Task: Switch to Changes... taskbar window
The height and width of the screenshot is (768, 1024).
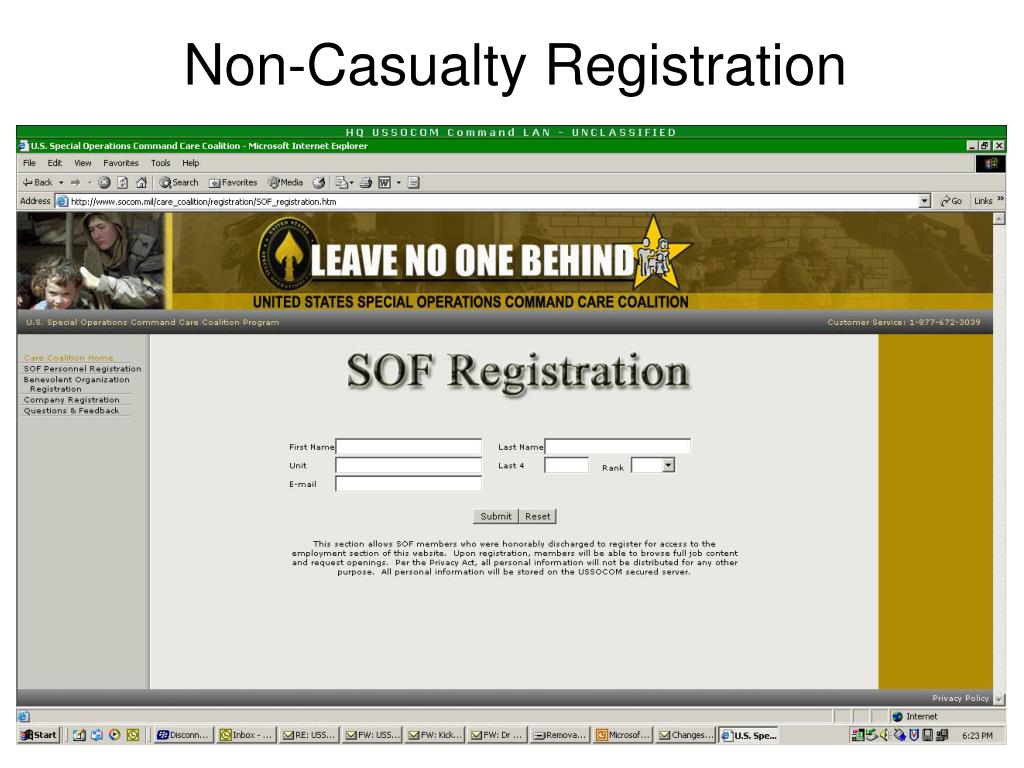Action: tap(686, 735)
